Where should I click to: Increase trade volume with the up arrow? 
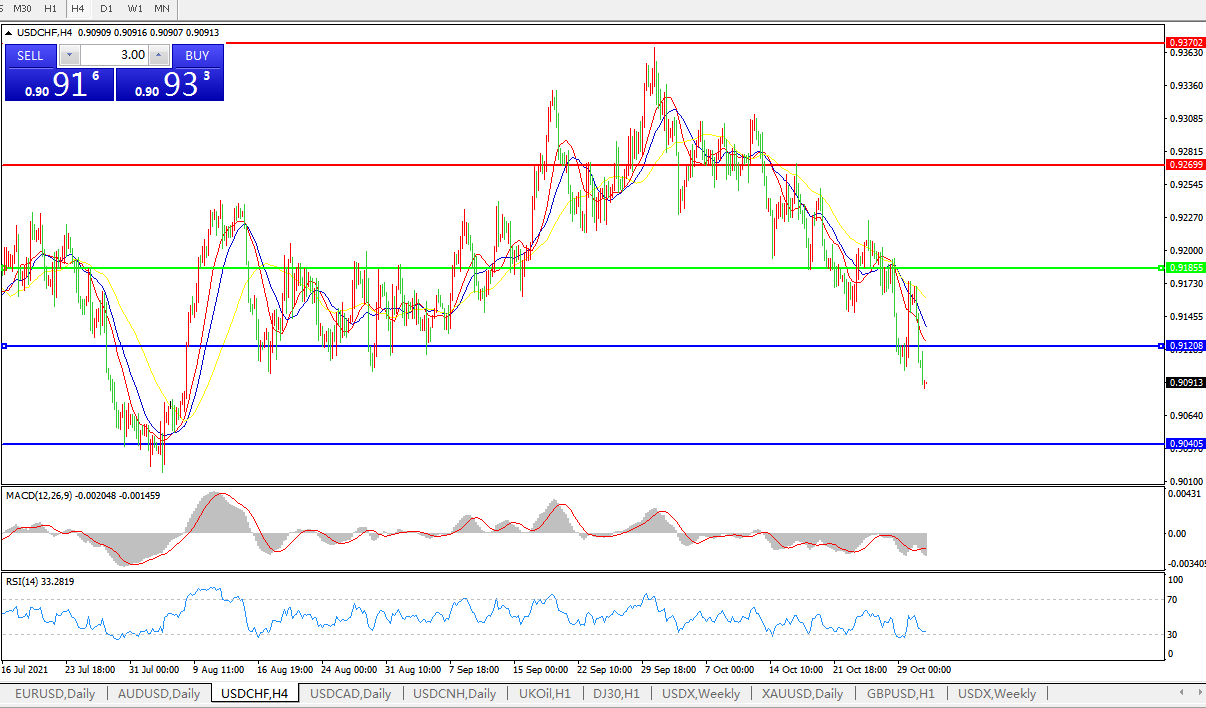158,56
